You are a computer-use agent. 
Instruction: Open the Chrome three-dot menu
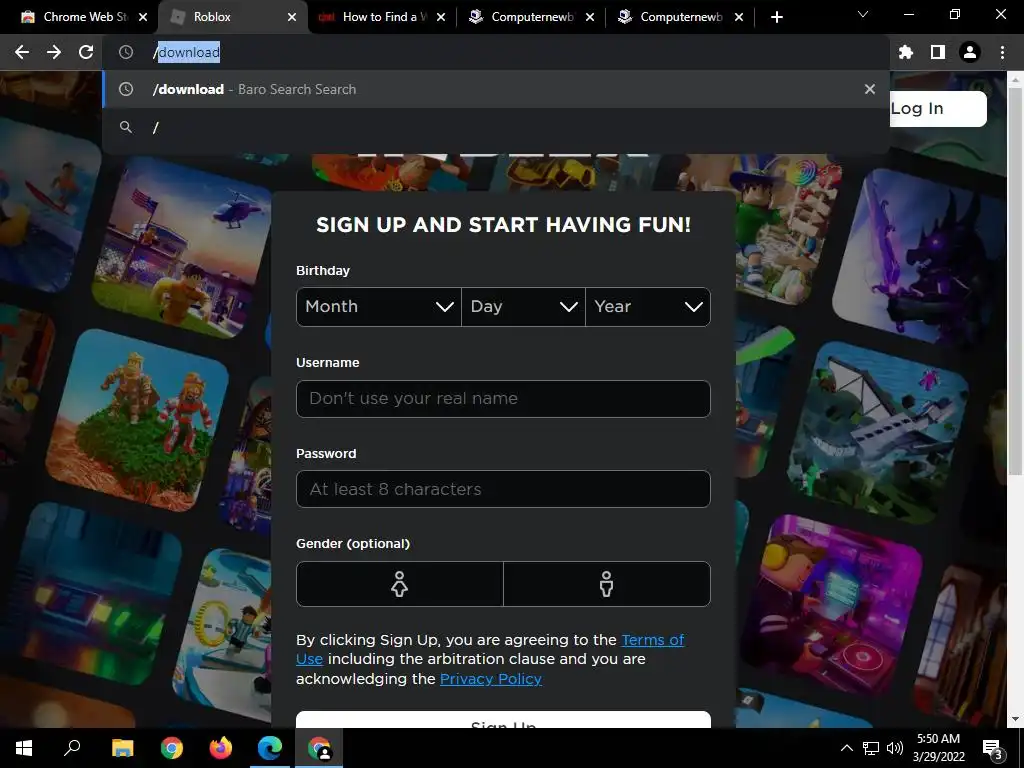[1002, 52]
